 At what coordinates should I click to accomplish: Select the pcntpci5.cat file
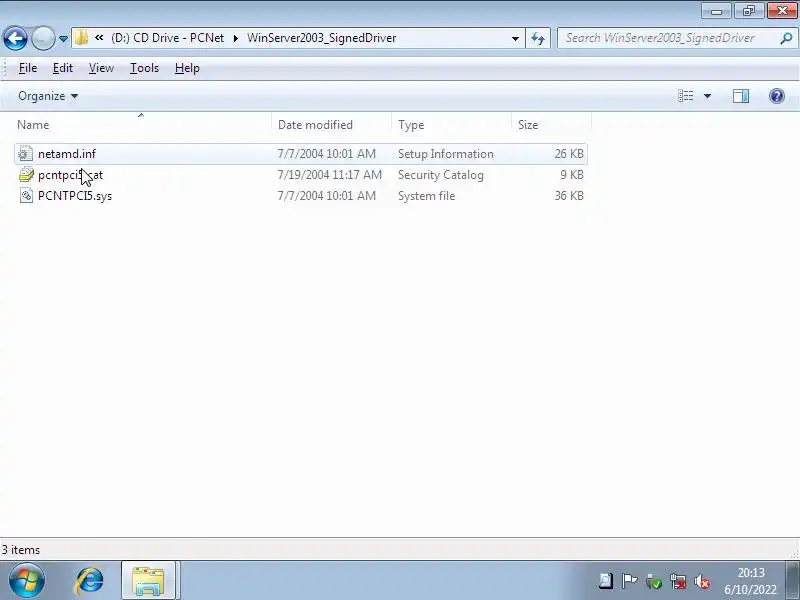pyautogui.click(x=301, y=175)
